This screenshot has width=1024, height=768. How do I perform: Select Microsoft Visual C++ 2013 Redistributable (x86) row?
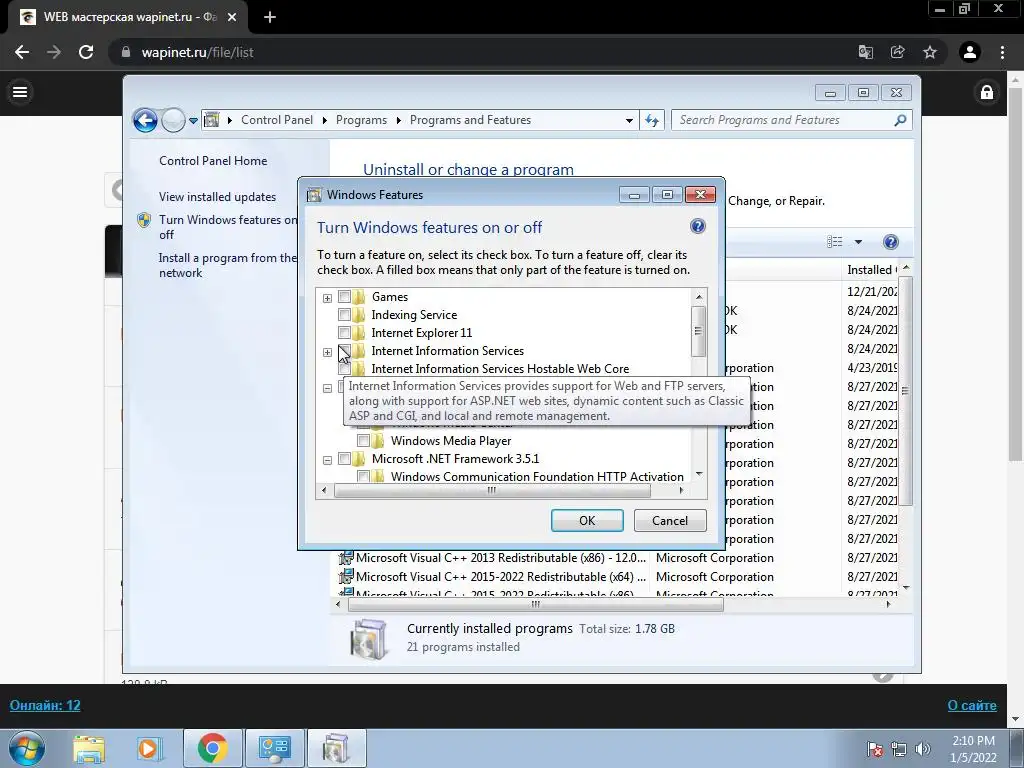(617, 558)
